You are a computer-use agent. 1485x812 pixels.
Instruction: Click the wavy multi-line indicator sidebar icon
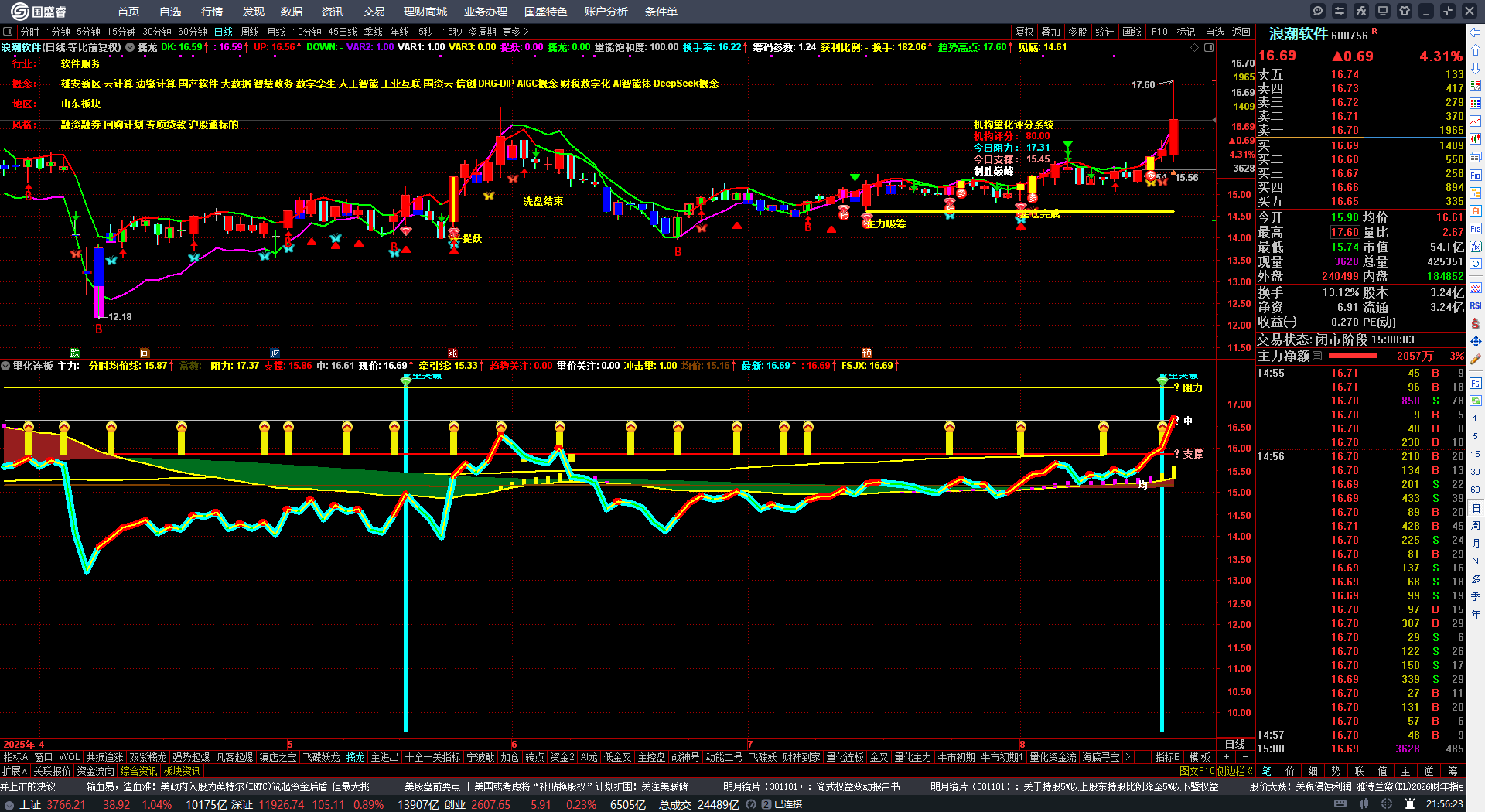coord(1476,288)
